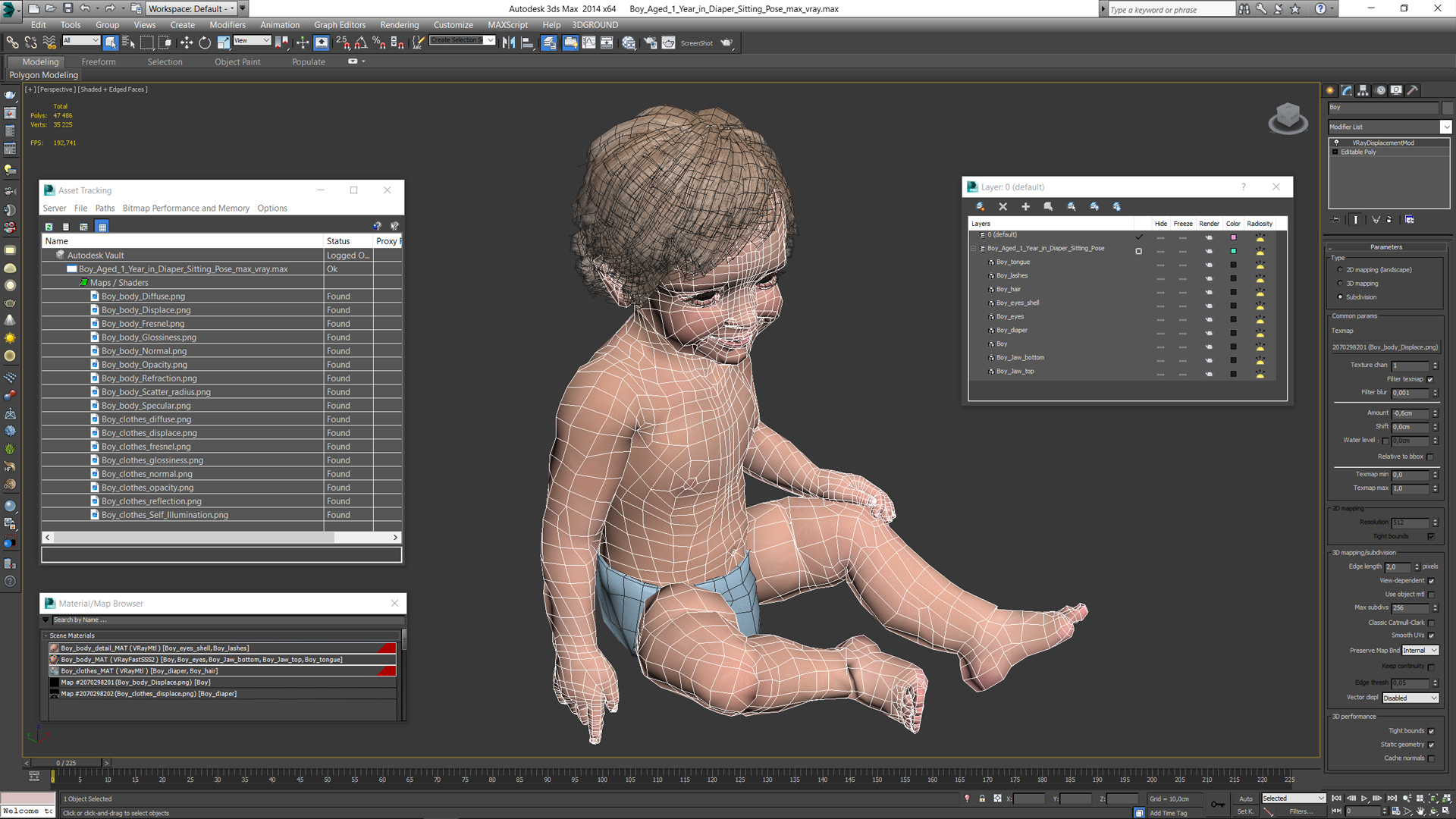Toggle Hide for the Boy_hair layer
The height and width of the screenshot is (819, 1456).
(x=1160, y=292)
